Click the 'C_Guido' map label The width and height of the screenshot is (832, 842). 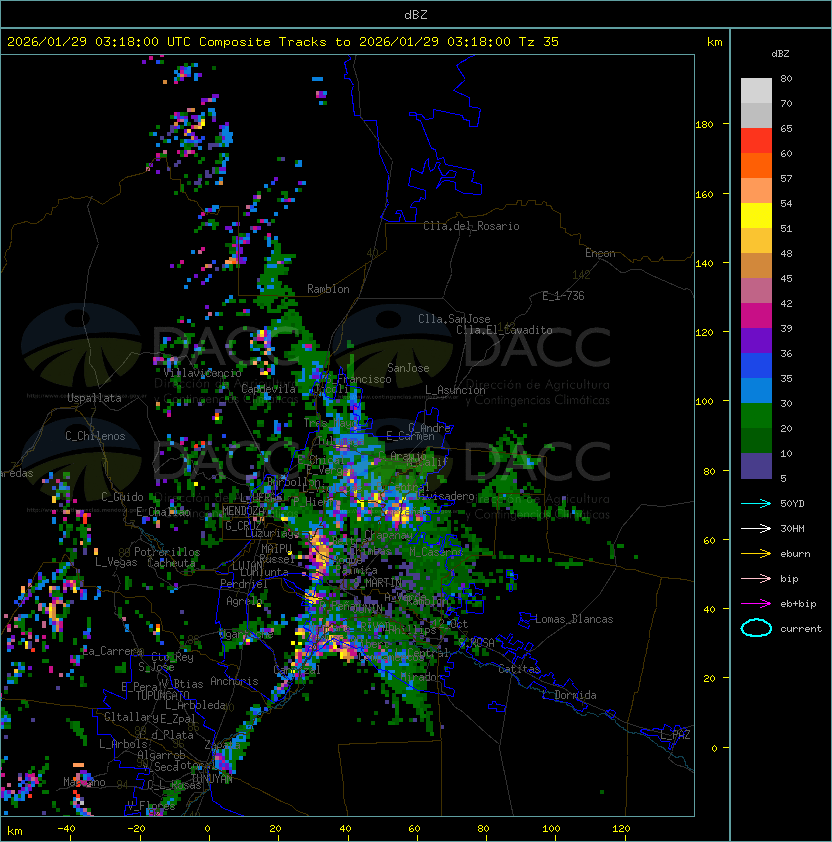122,497
